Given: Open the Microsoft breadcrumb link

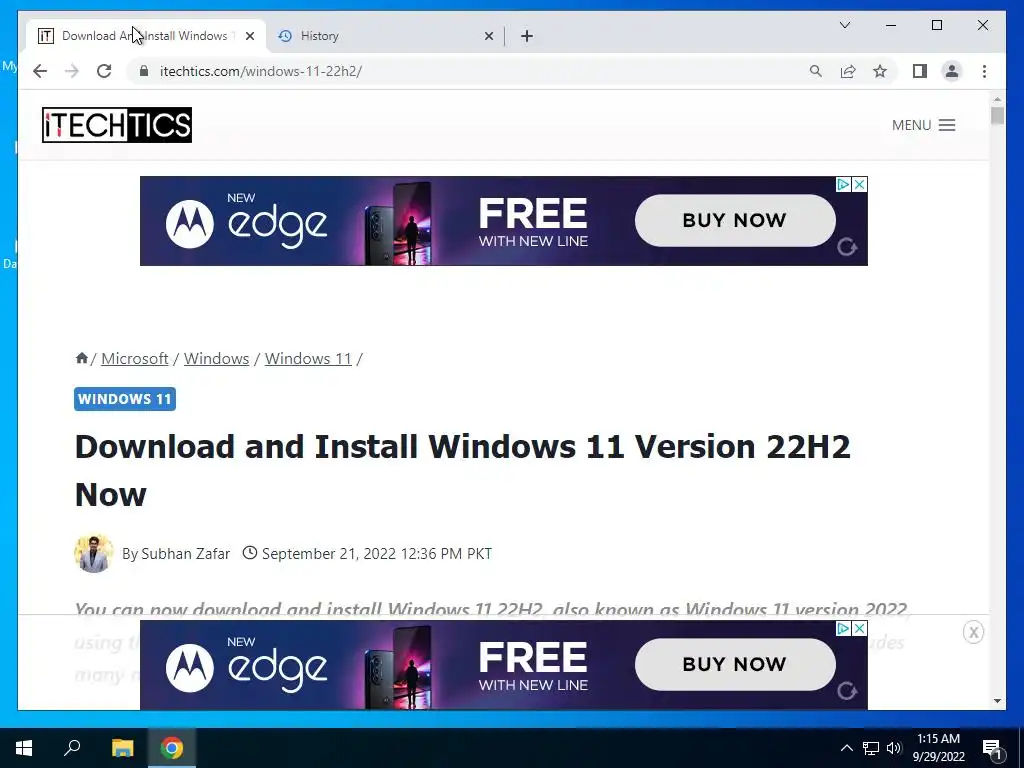Looking at the screenshot, I should point(135,359).
